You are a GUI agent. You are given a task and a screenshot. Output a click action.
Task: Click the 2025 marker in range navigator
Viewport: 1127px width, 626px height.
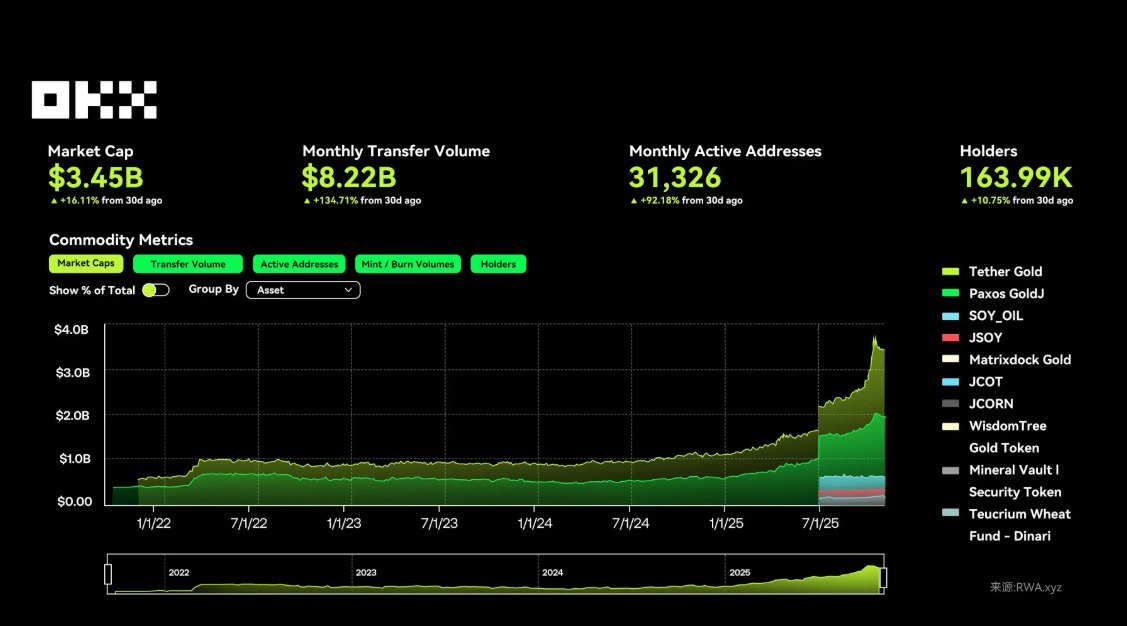click(740, 573)
